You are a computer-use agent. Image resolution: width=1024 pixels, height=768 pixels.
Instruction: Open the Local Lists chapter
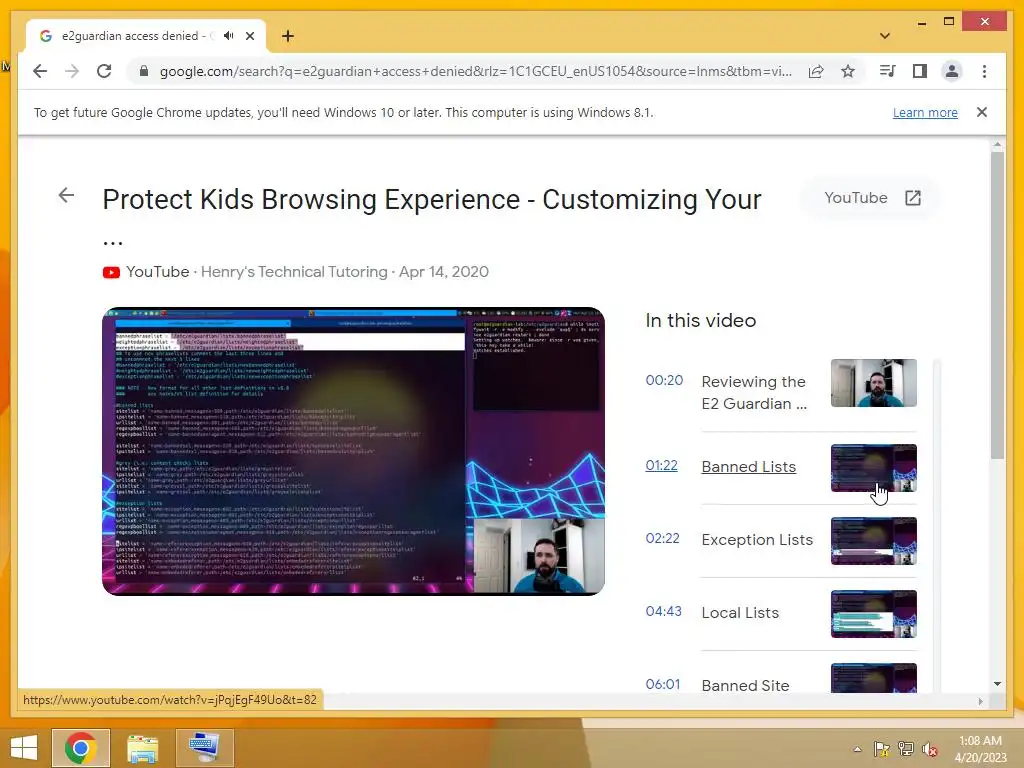(x=740, y=613)
